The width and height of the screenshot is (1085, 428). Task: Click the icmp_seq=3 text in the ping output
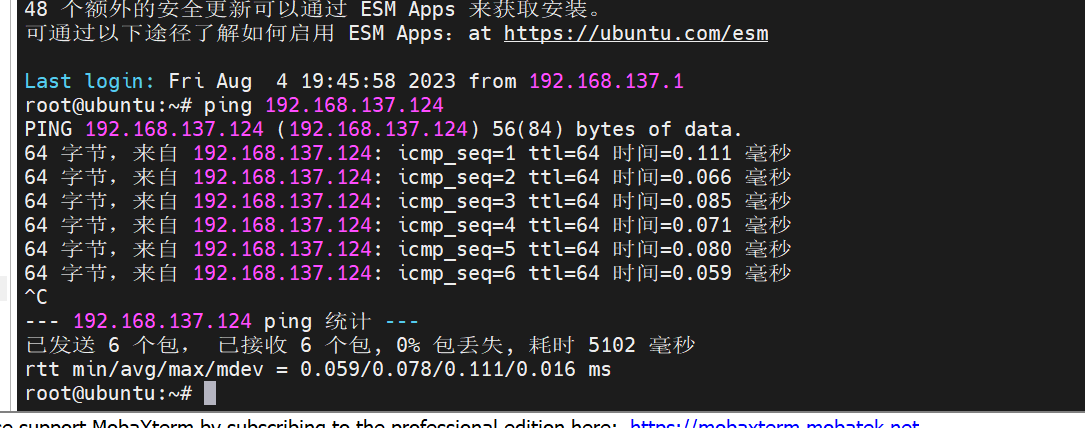tap(457, 201)
